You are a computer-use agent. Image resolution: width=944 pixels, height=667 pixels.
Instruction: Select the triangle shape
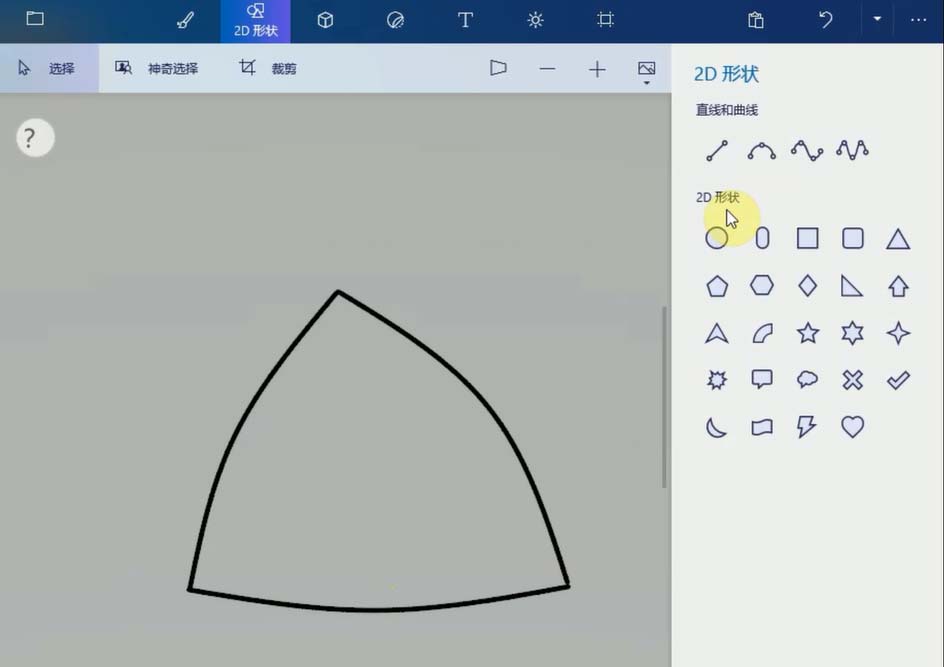click(898, 239)
